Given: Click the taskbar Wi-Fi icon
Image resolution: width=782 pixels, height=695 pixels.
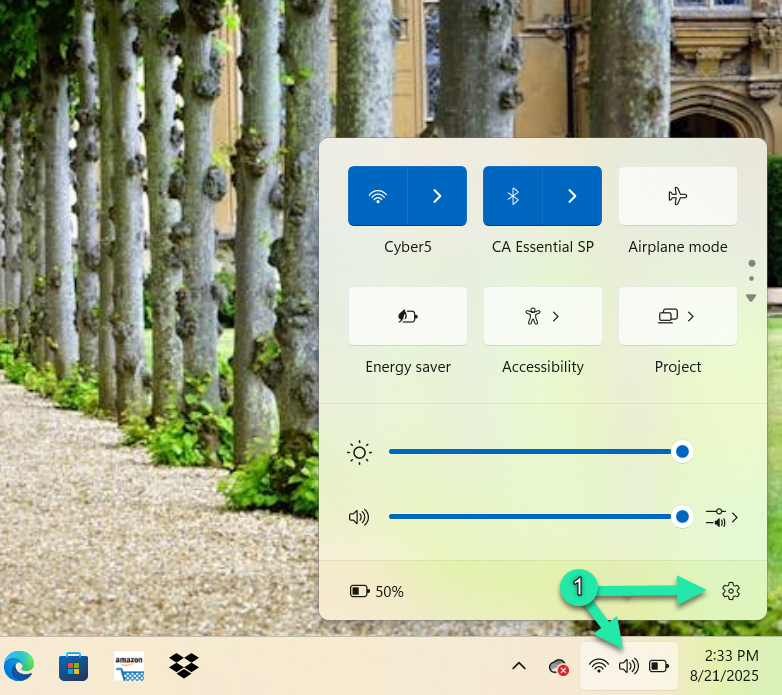Looking at the screenshot, I should click(x=598, y=666).
